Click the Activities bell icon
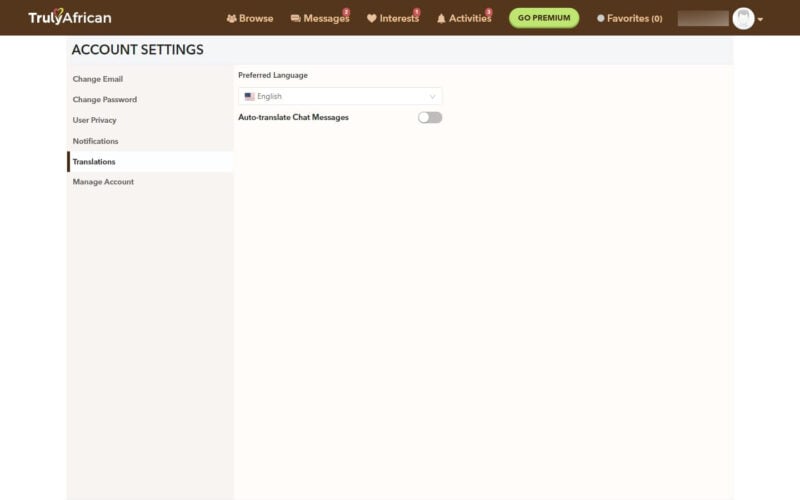The width and height of the screenshot is (800, 500). [441, 18]
